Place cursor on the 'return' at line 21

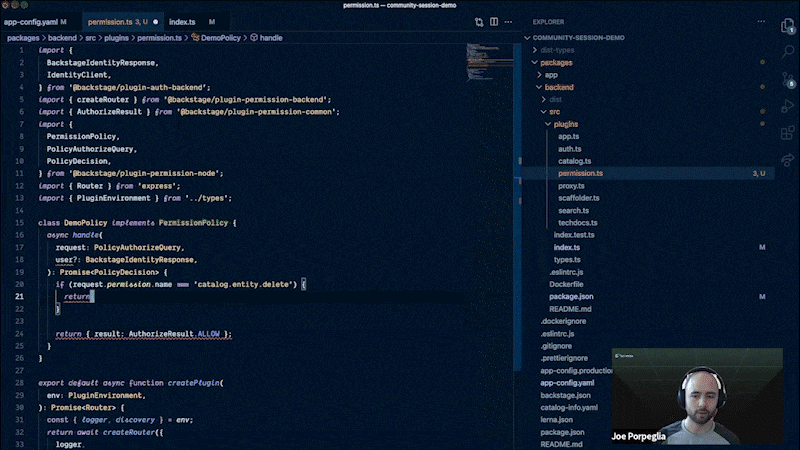click(x=77, y=296)
